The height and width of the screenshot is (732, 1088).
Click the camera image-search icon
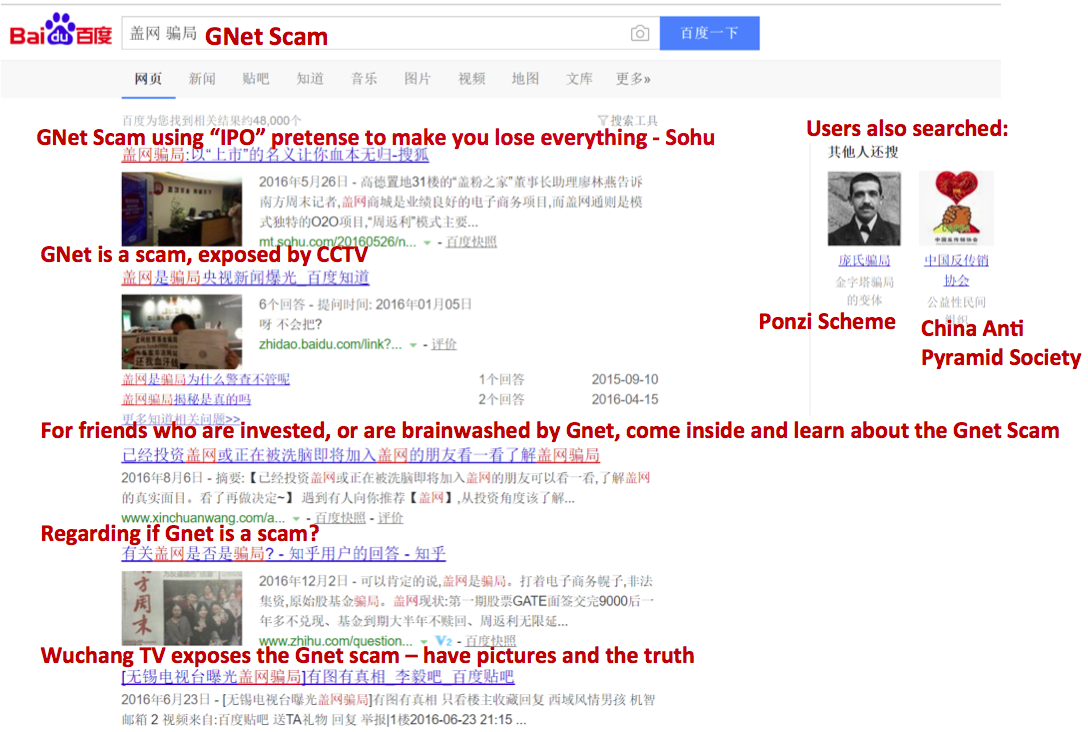[640, 33]
